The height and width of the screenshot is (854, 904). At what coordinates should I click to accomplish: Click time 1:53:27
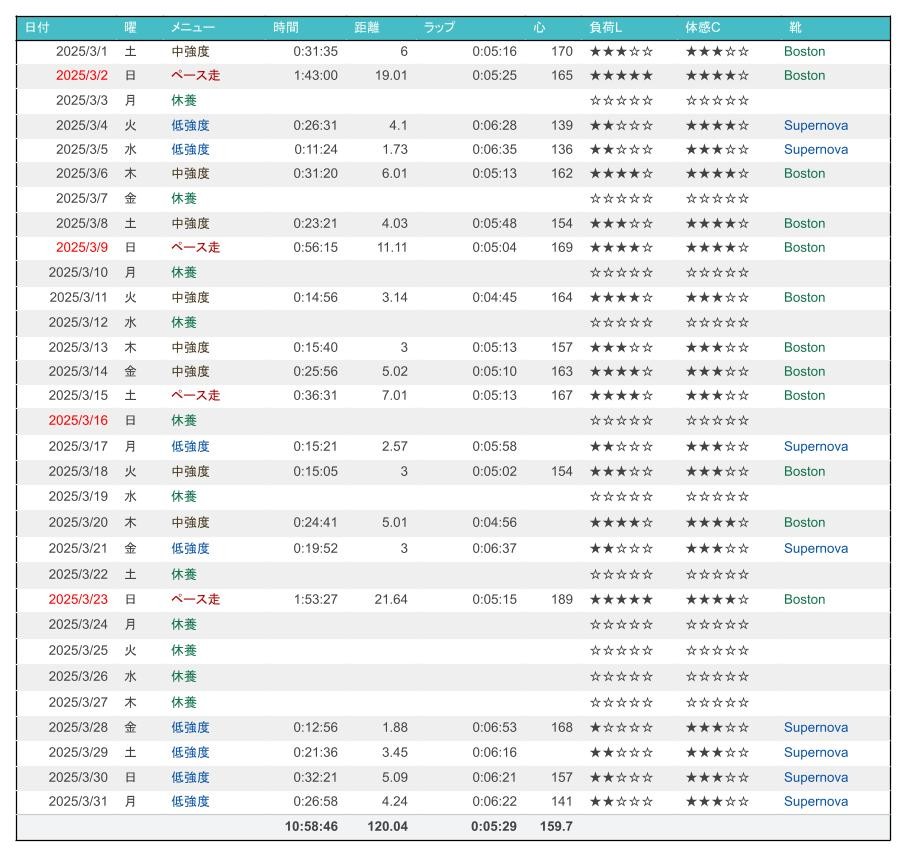point(315,599)
